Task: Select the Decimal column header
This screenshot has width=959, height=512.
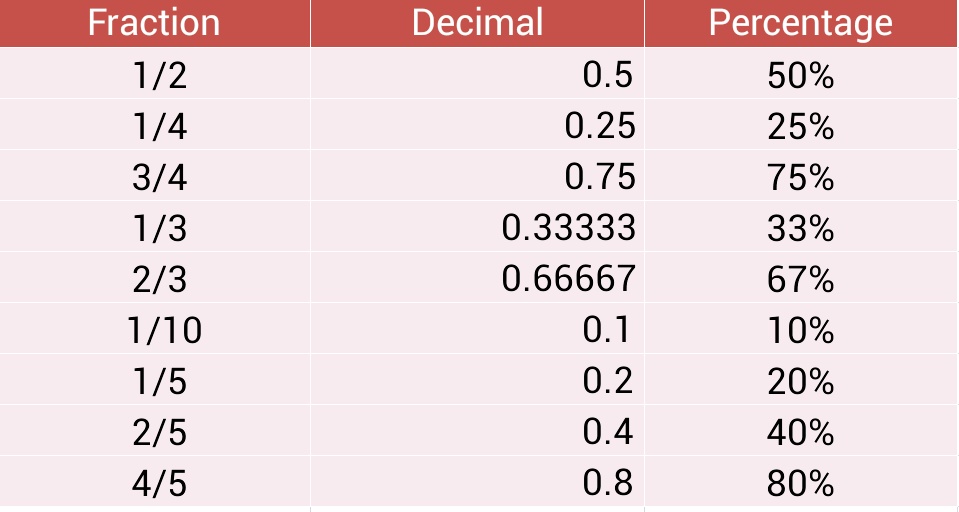Action: pyautogui.click(x=478, y=23)
